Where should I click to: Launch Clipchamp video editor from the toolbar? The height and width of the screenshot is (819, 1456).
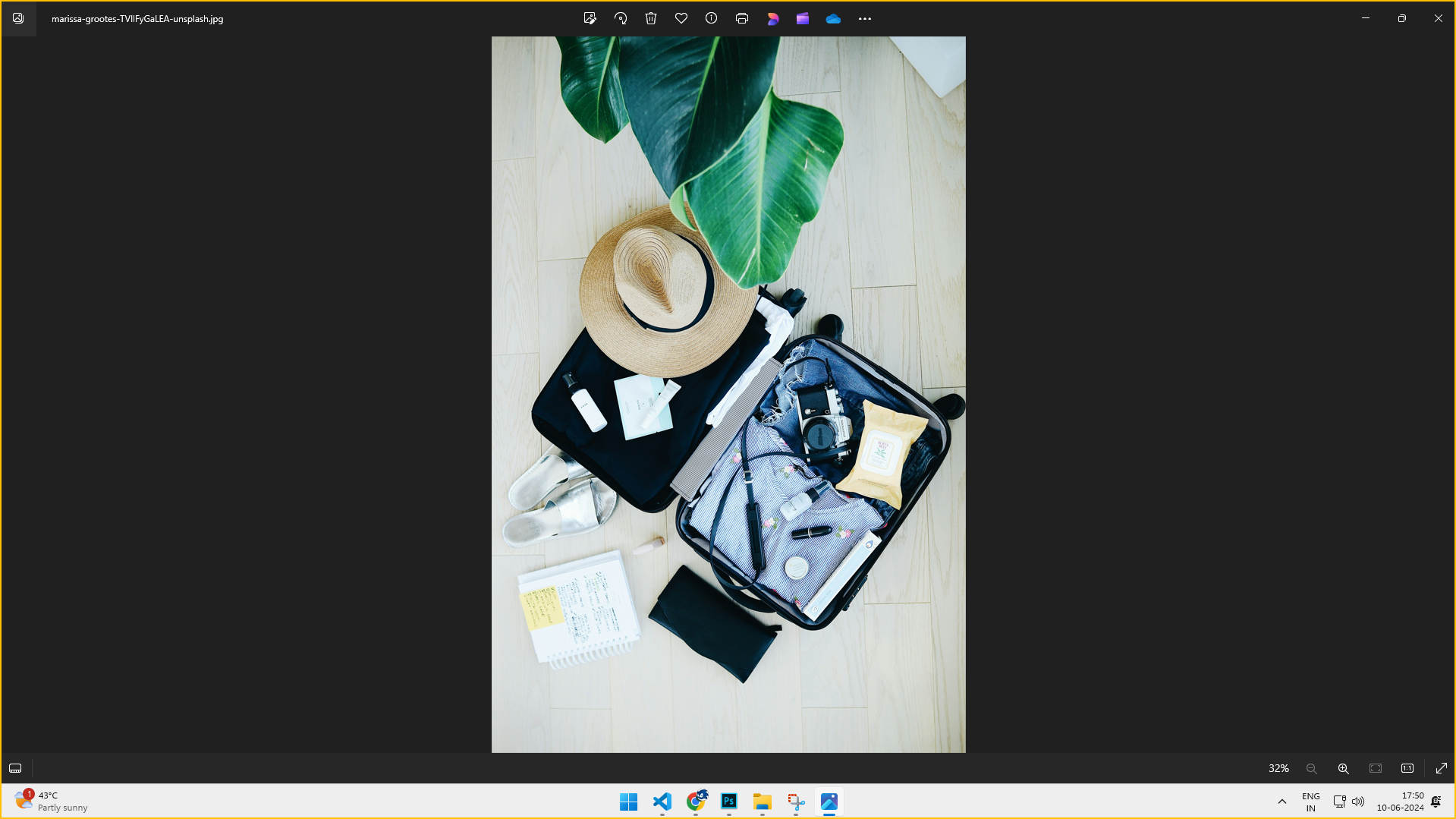click(803, 18)
